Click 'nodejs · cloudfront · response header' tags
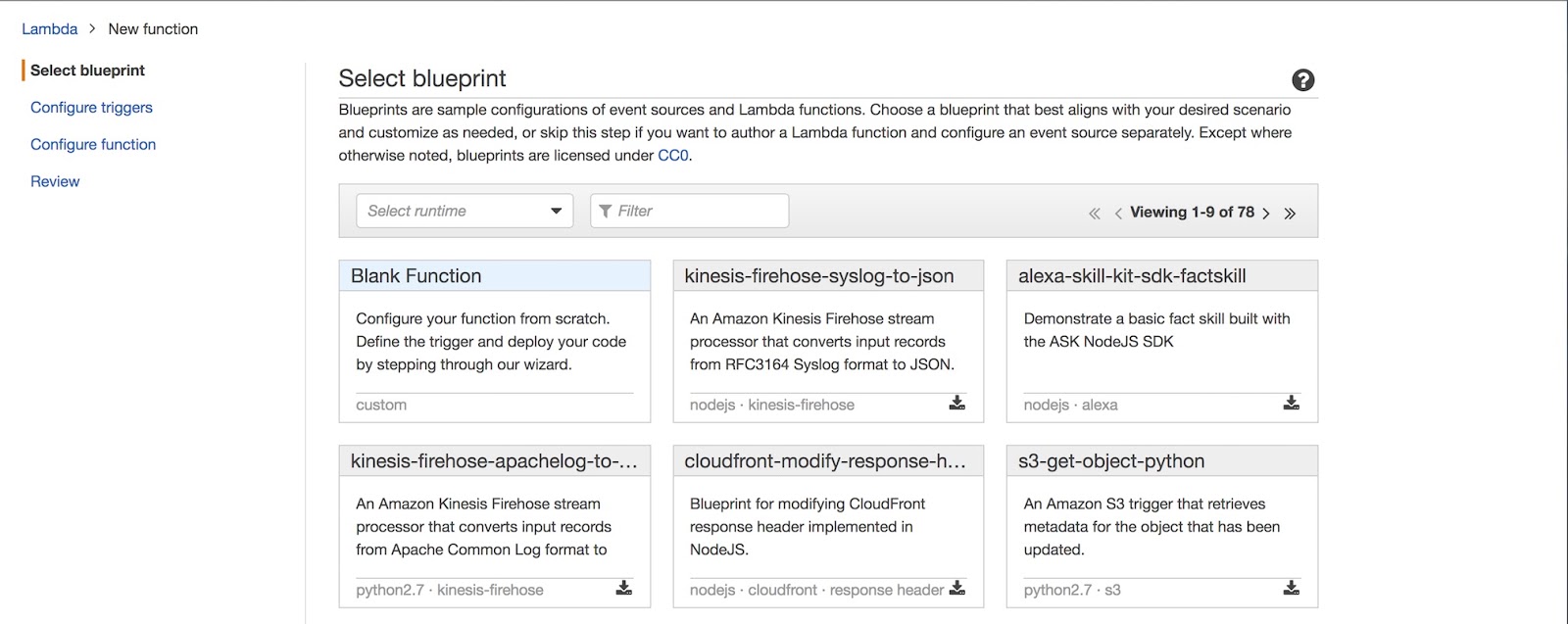The image size is (1568, 624). coord(816,590)
